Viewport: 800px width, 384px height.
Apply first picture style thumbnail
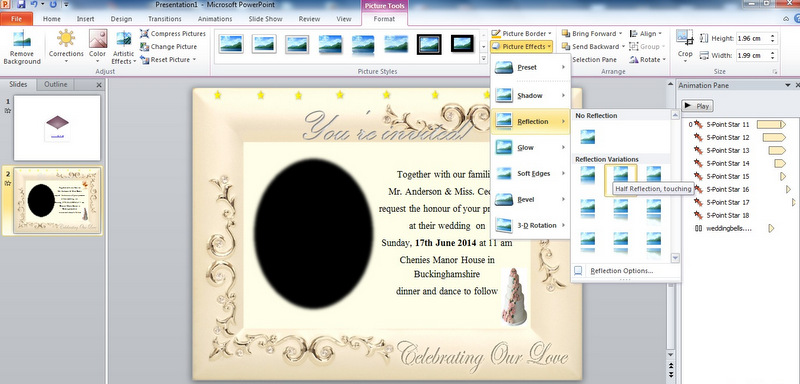tap(231, 44)
